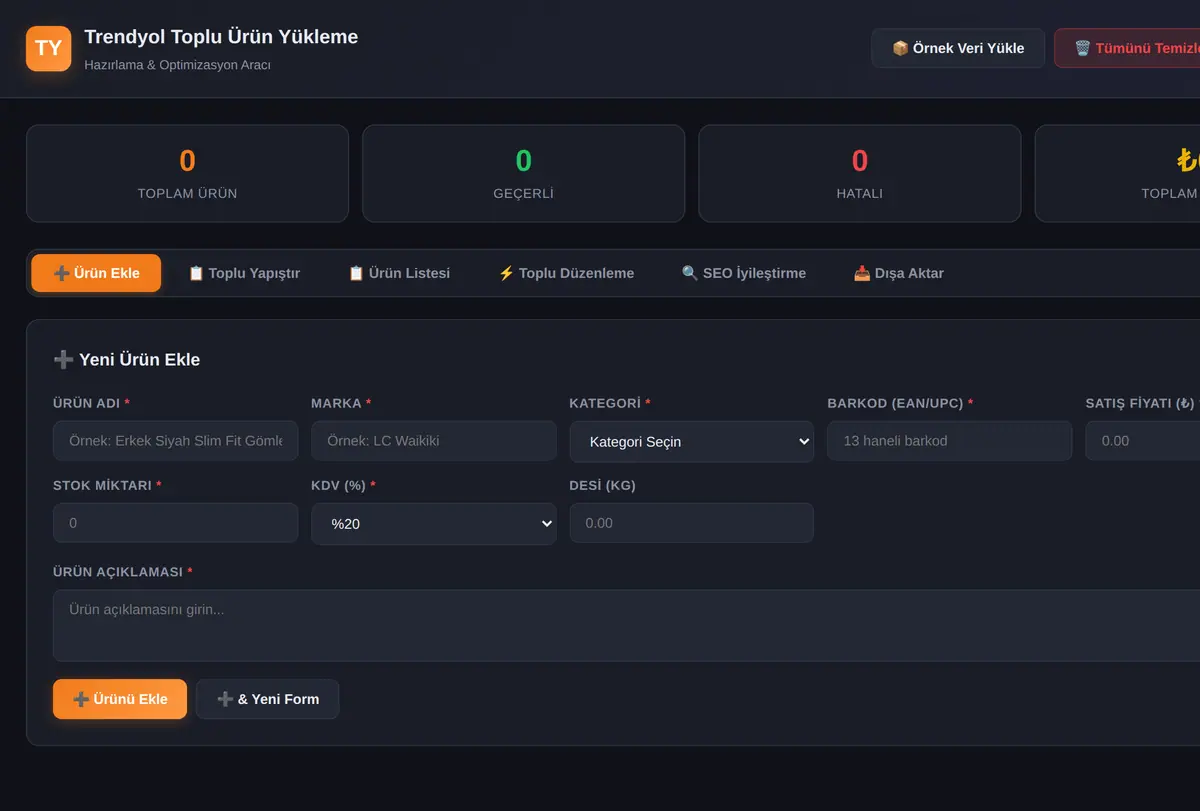Switch to the Dışa Aktar tab
1200x811 pixels.
coord(898,273)
